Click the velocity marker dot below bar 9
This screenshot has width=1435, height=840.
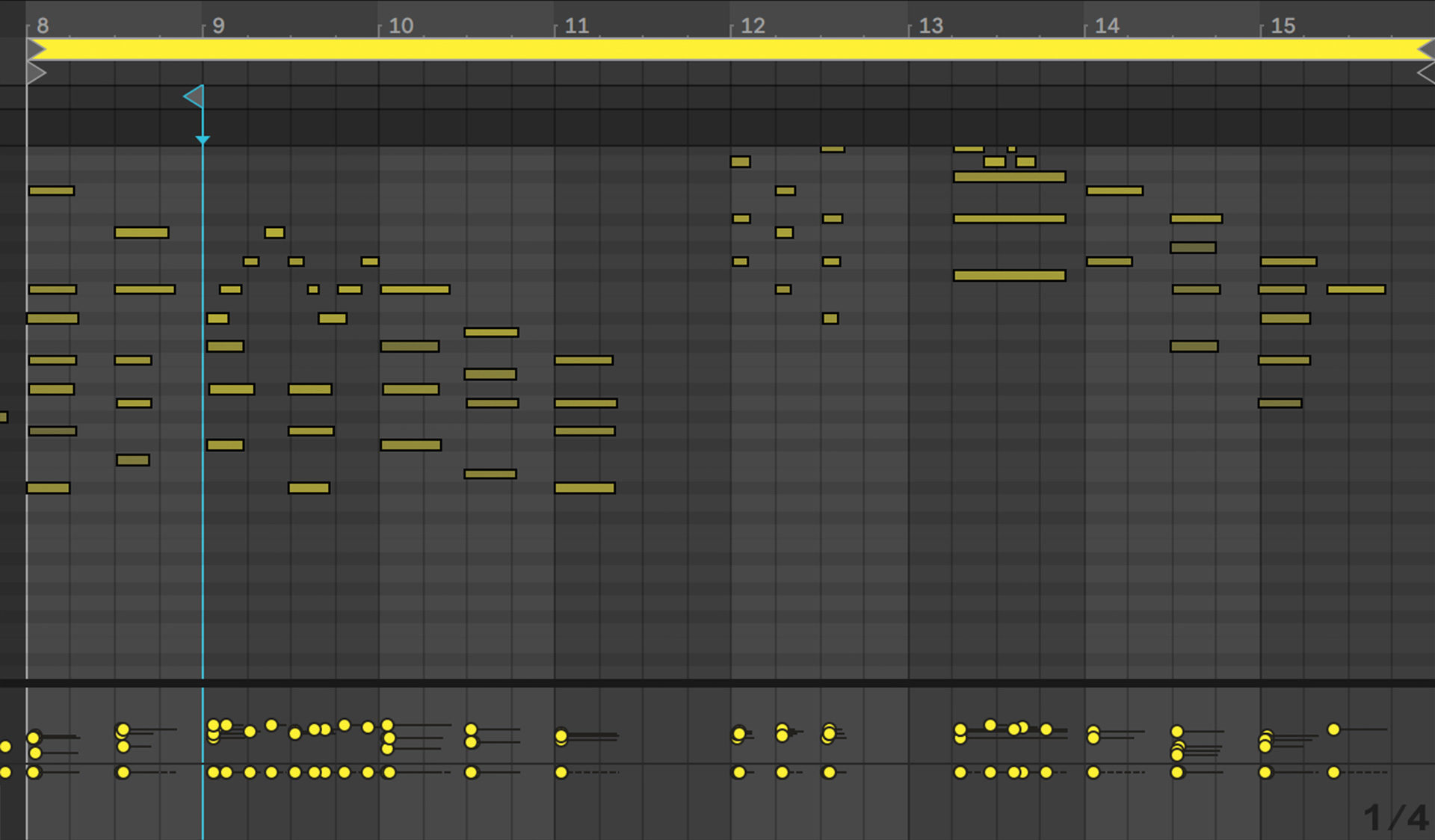pos(215,725)
